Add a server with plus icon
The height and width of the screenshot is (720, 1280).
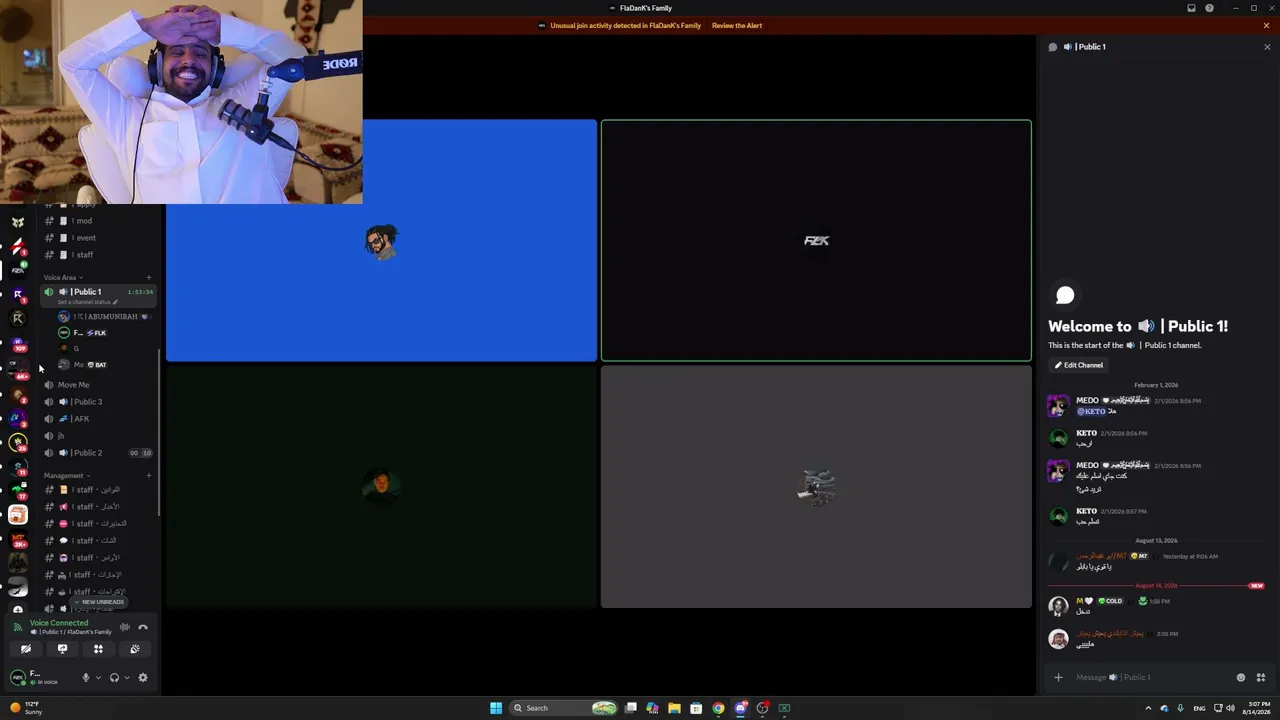point(18,610)
